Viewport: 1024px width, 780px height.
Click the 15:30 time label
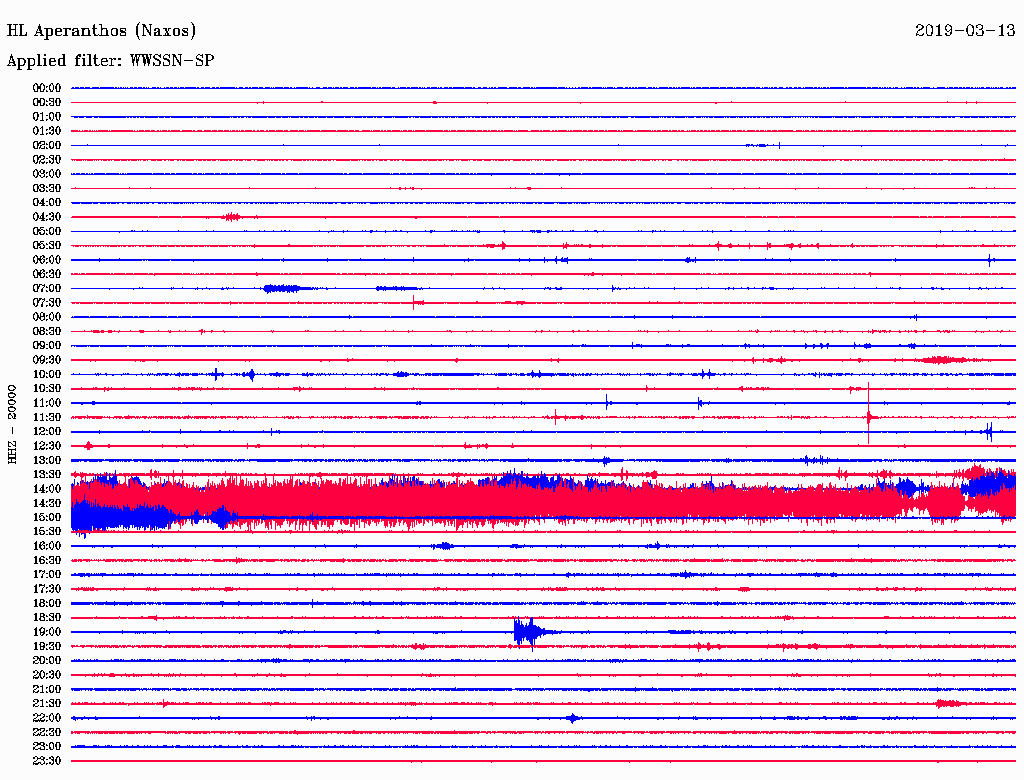tap(47, 532)
